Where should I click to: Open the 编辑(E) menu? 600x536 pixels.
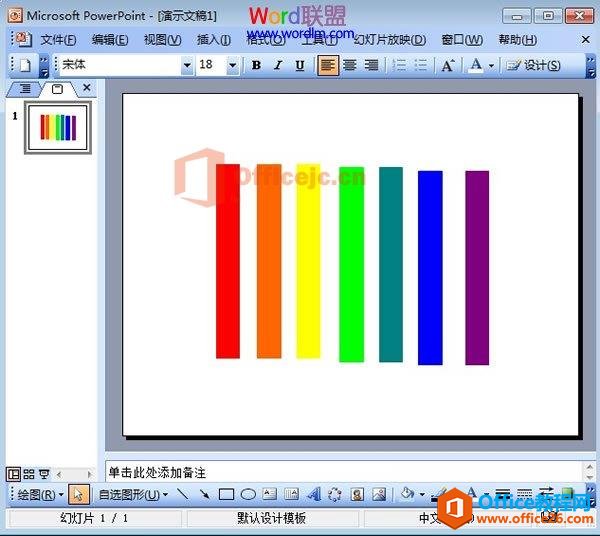click(110, 40)
